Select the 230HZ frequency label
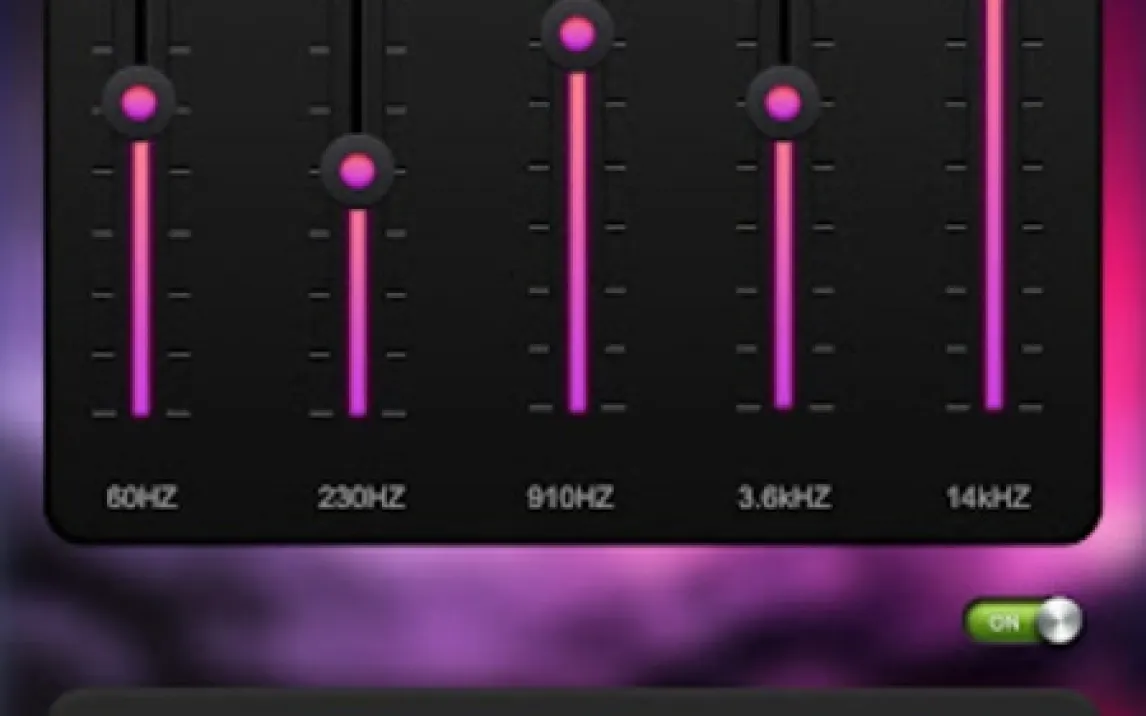 pos(361,498)
